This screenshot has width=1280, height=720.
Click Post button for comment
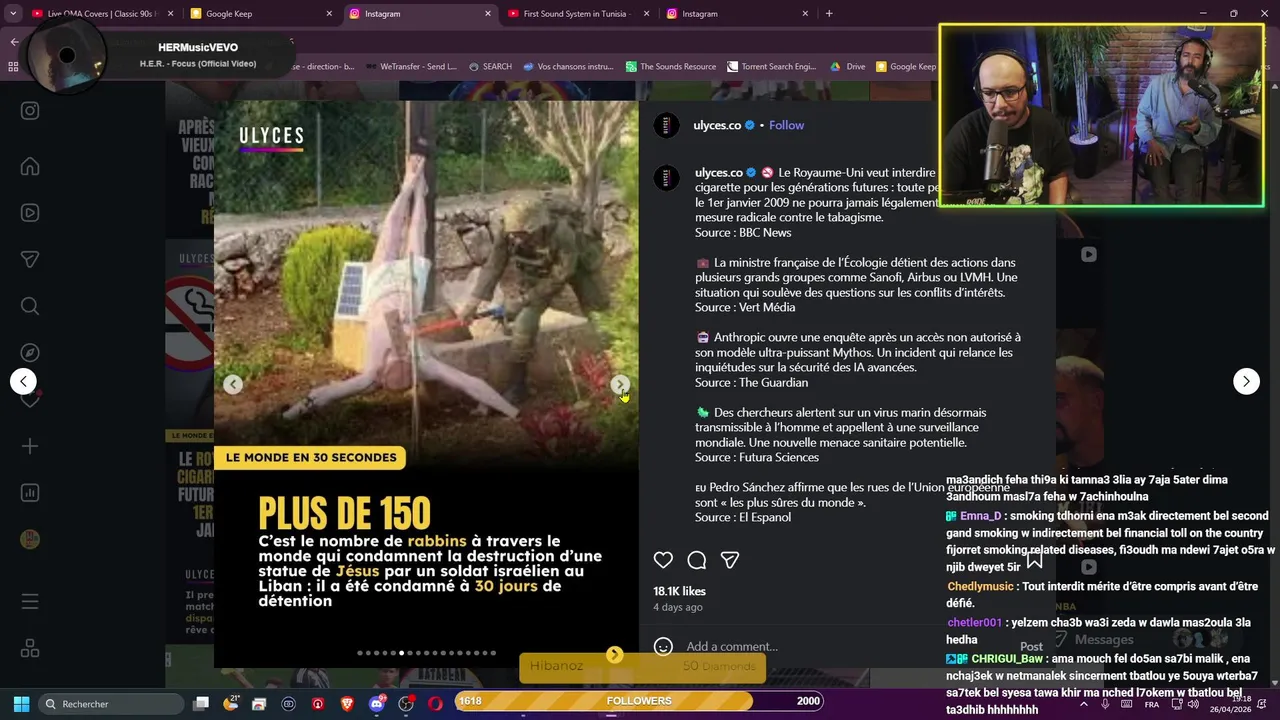(1031, 646)
